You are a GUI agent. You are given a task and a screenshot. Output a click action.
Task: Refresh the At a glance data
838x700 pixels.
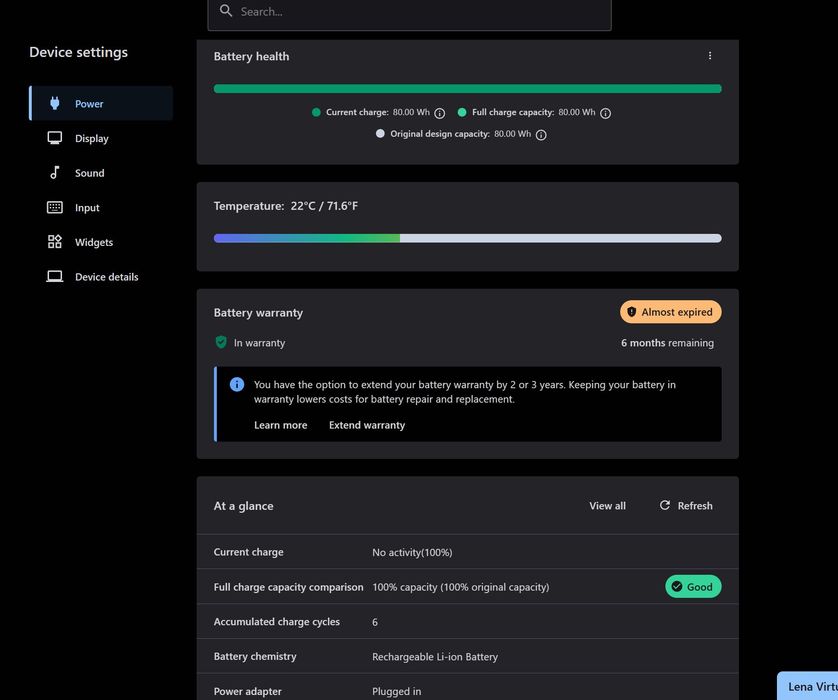click(686, 506)
